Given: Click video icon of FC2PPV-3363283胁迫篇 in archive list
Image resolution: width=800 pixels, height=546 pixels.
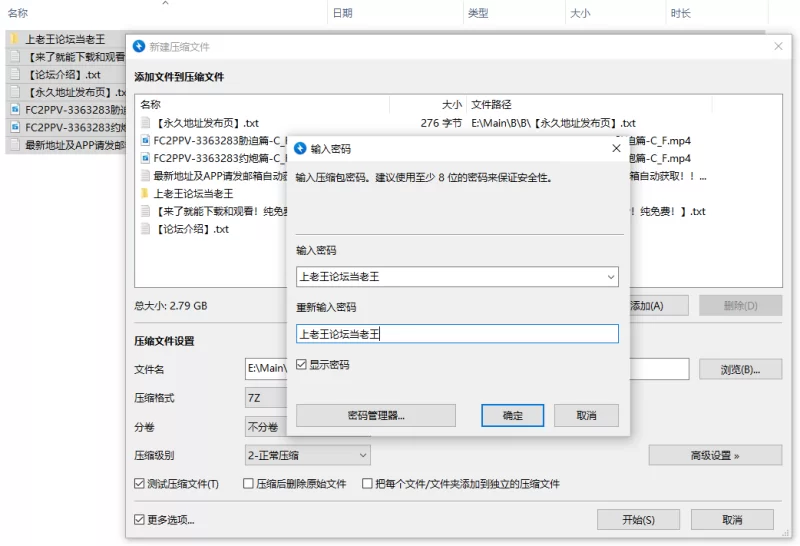Looking at the screenshot, I should pyautogui.click(x=146, y=140).
